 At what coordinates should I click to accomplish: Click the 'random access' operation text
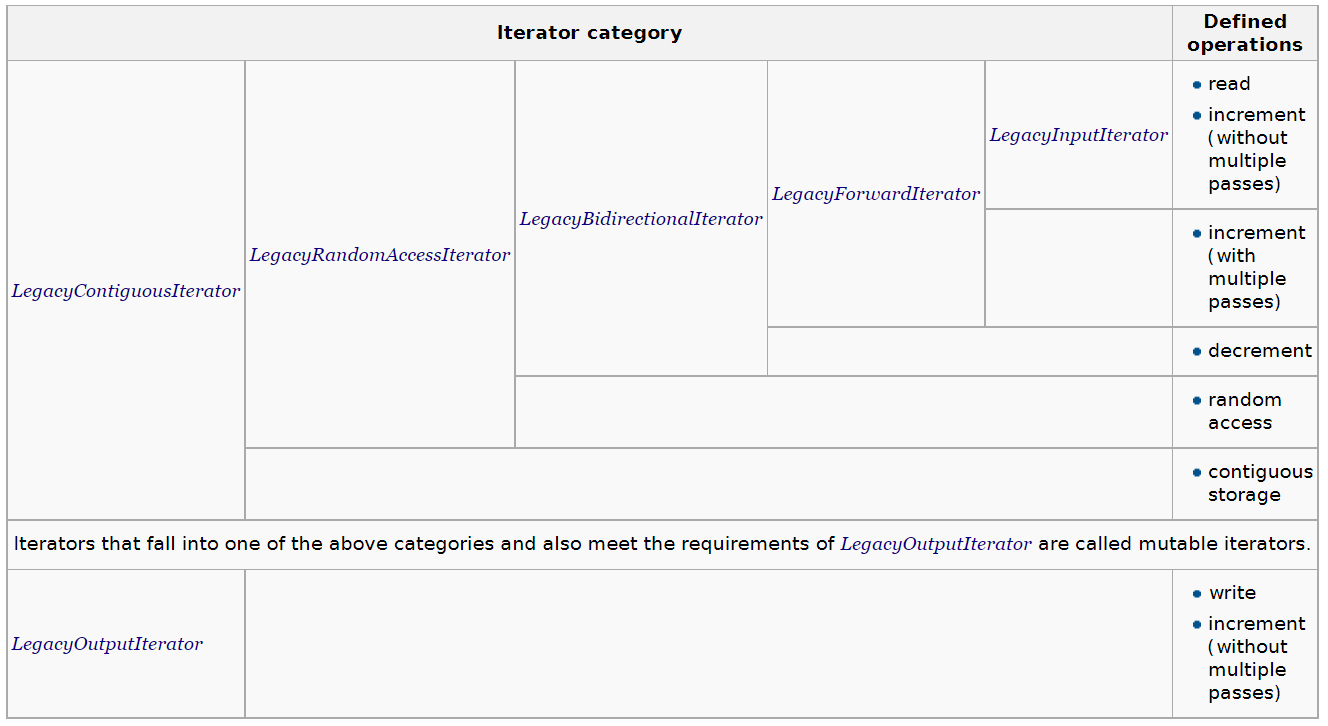1244,411
